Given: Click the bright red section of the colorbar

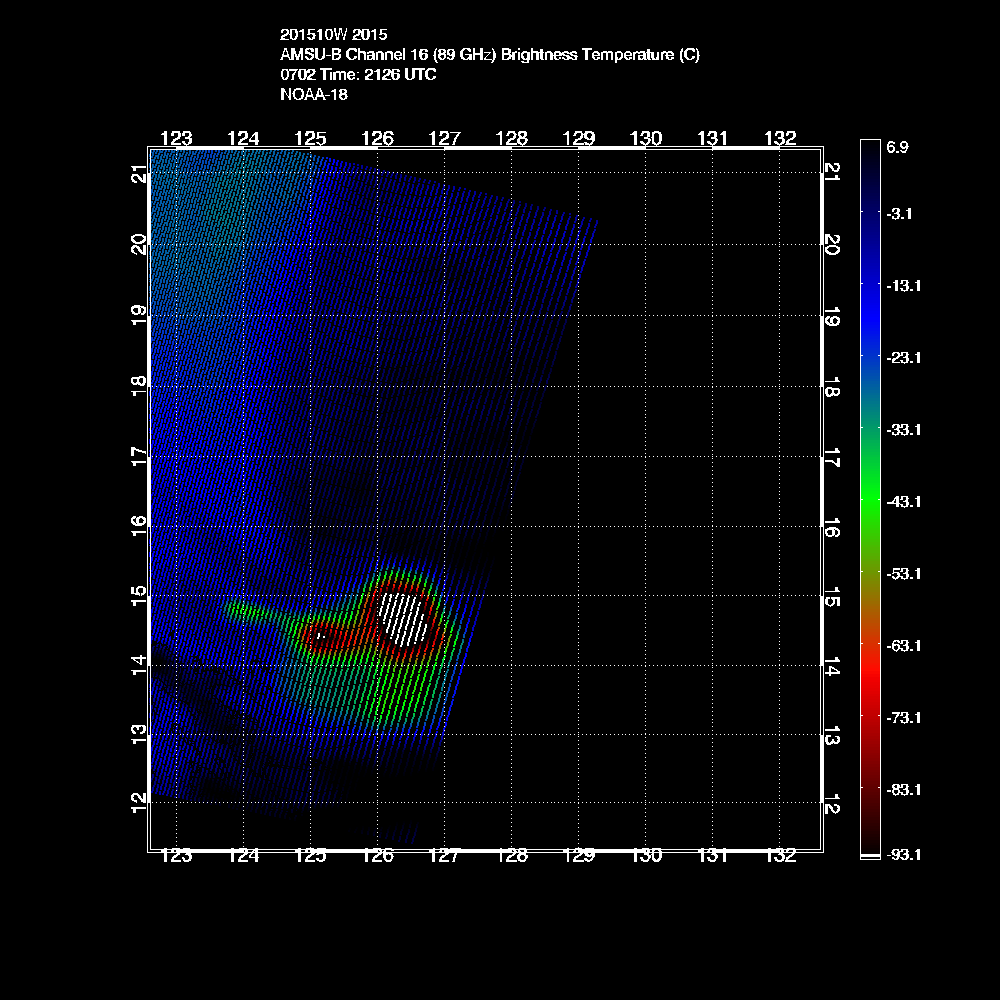Looking at the screenshot, I should click(870, 680).
